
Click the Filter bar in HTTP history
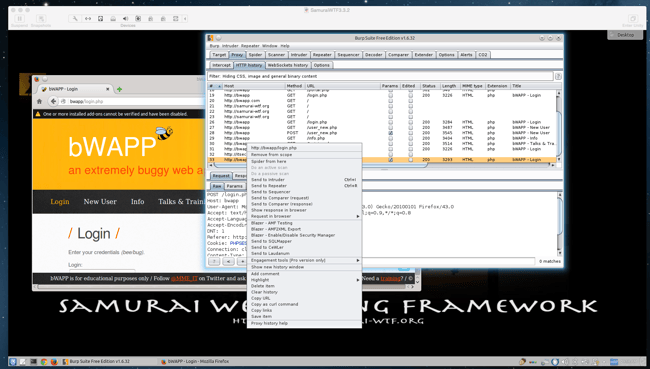380,76
